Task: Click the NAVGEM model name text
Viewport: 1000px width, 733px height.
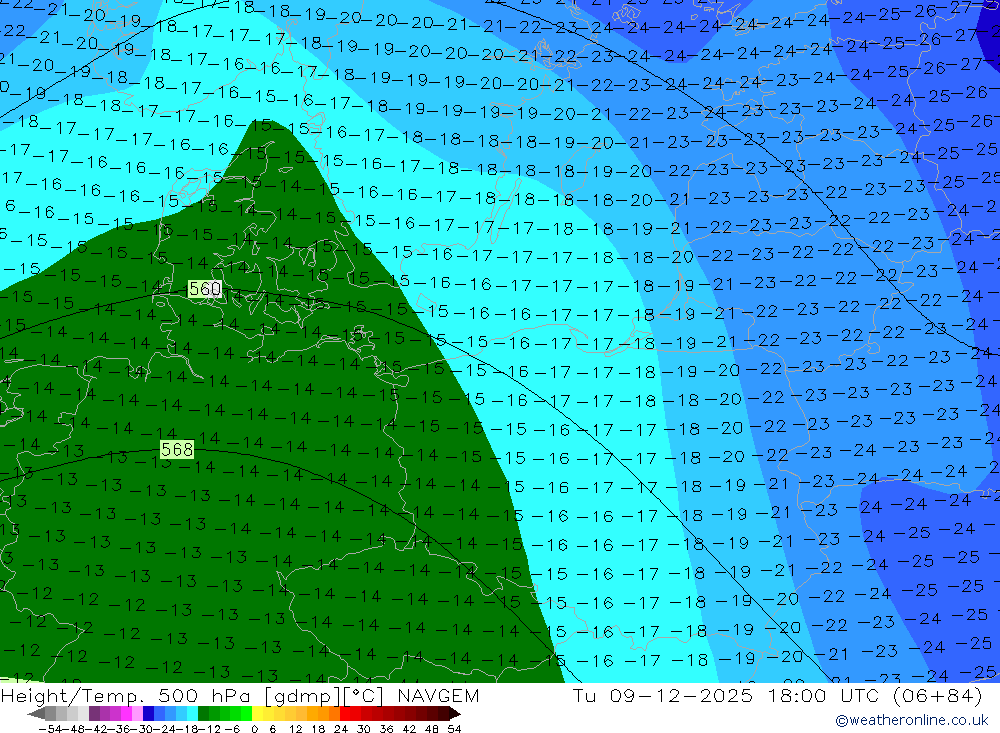Action: pos(438,695)
